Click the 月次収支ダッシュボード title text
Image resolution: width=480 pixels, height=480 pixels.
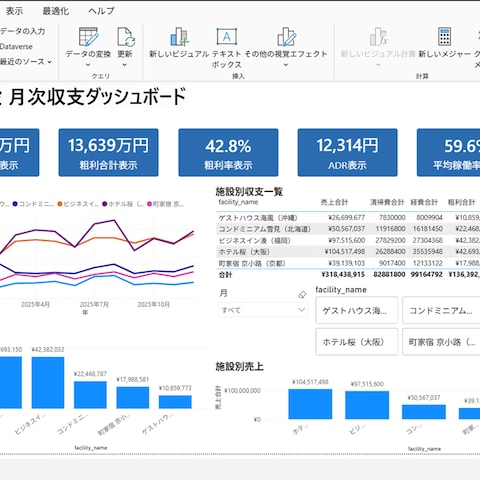click(x=97, y=97)
